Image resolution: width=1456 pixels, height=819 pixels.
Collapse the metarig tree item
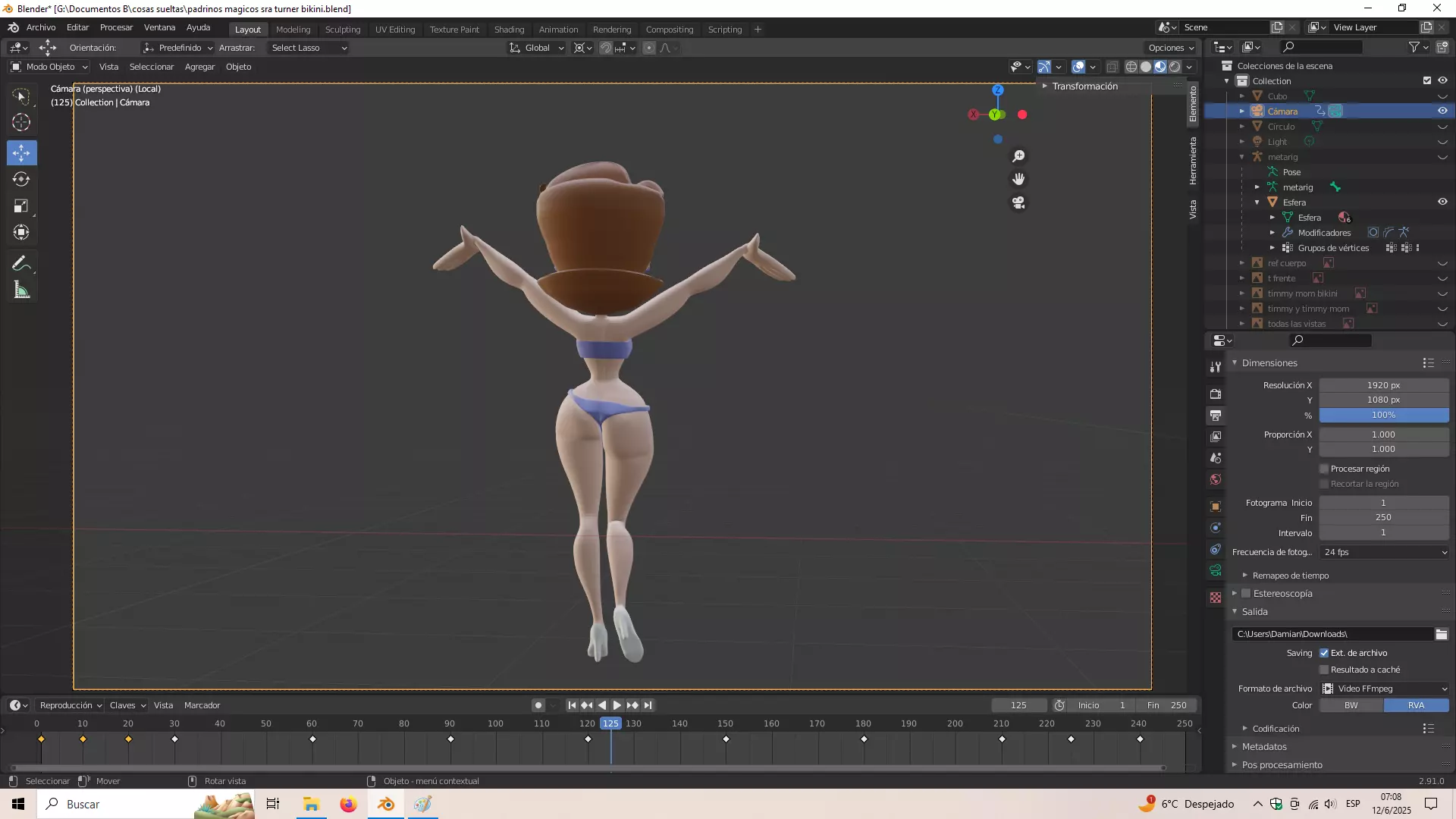[1242, 157]
